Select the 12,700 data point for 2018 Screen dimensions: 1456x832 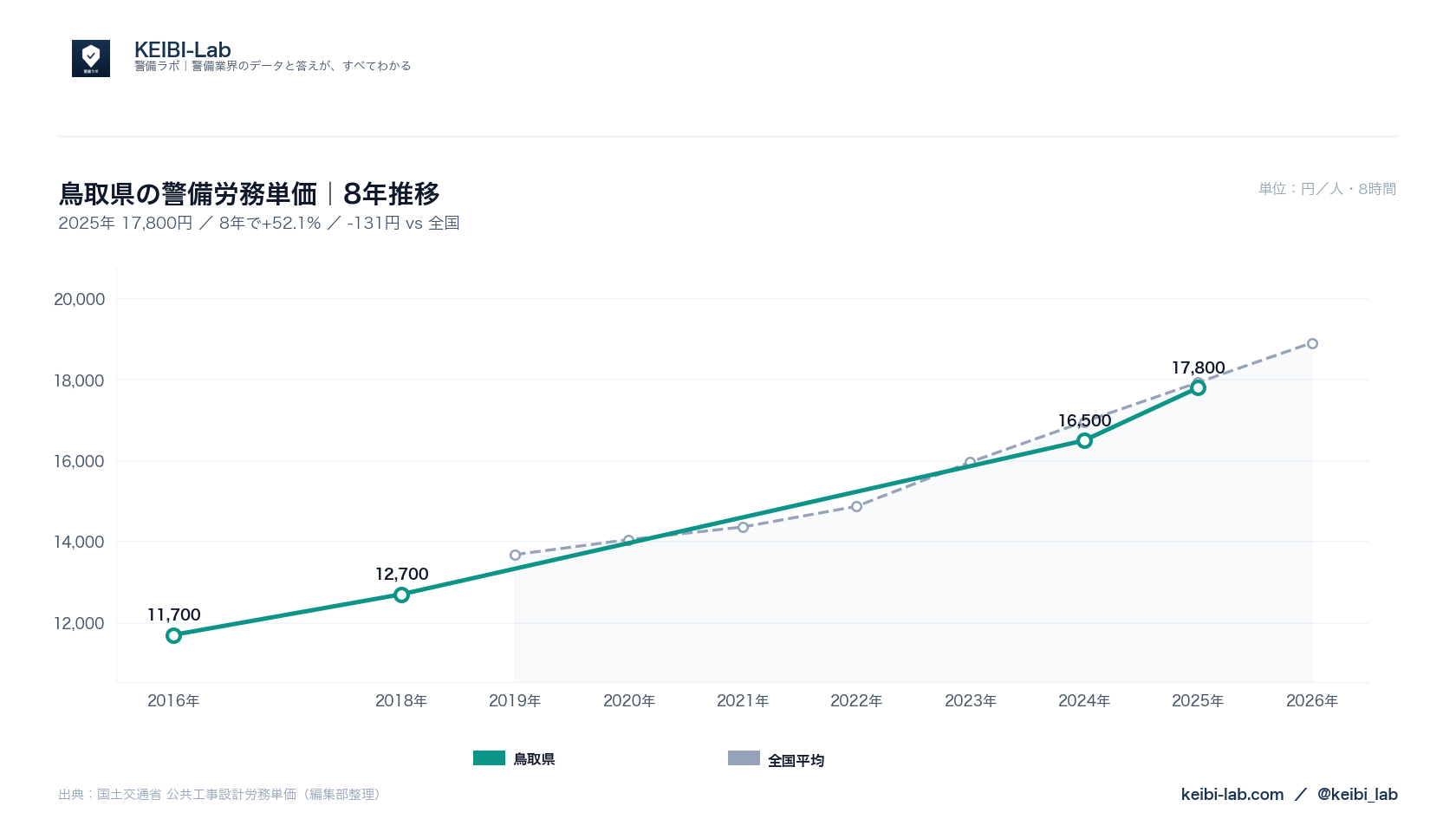(401, 595)
